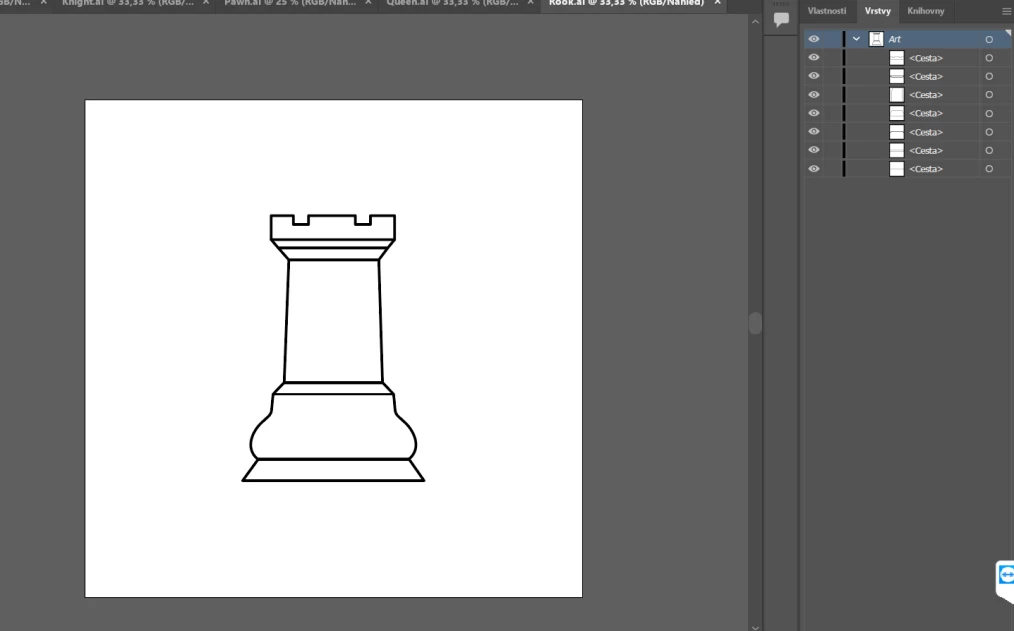
Task: Select the fifth <Cesta> row label
Action: 925,132
